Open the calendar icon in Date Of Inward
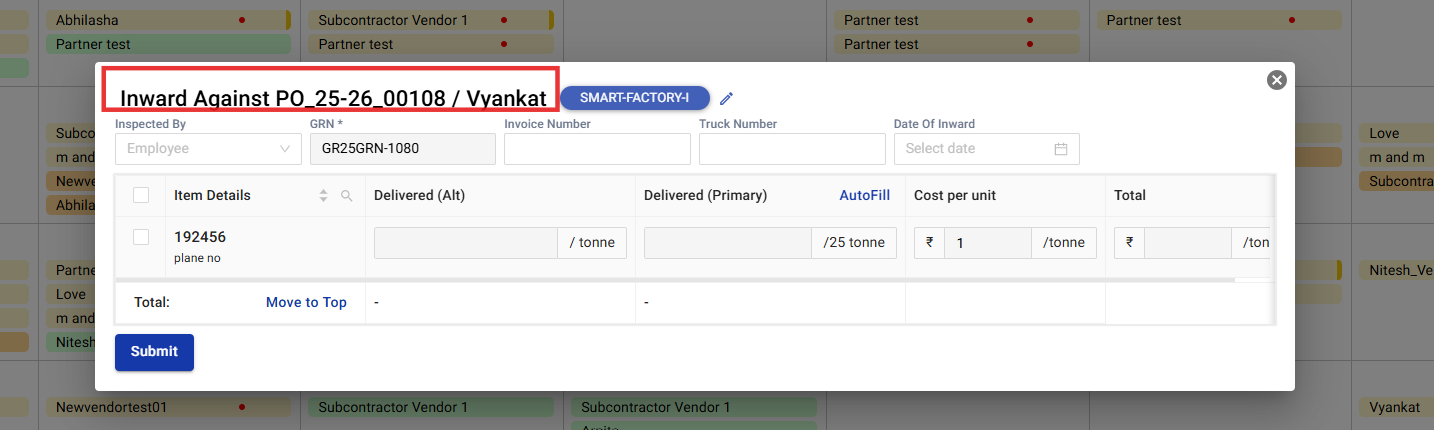The height and width of the screenshot is (430, 1434). (1061, 149)
